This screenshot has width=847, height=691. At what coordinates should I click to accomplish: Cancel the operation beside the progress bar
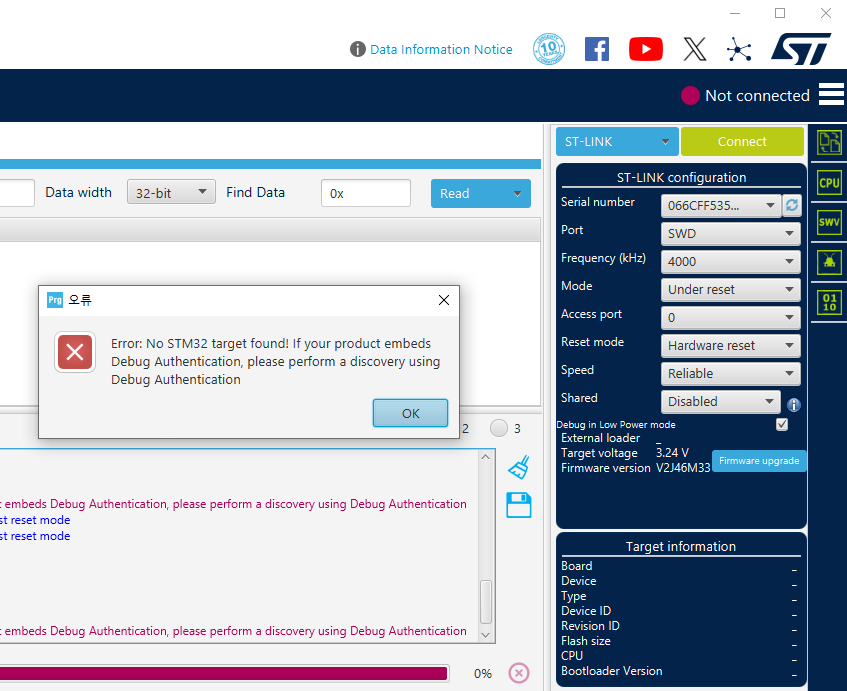(519, 673)
